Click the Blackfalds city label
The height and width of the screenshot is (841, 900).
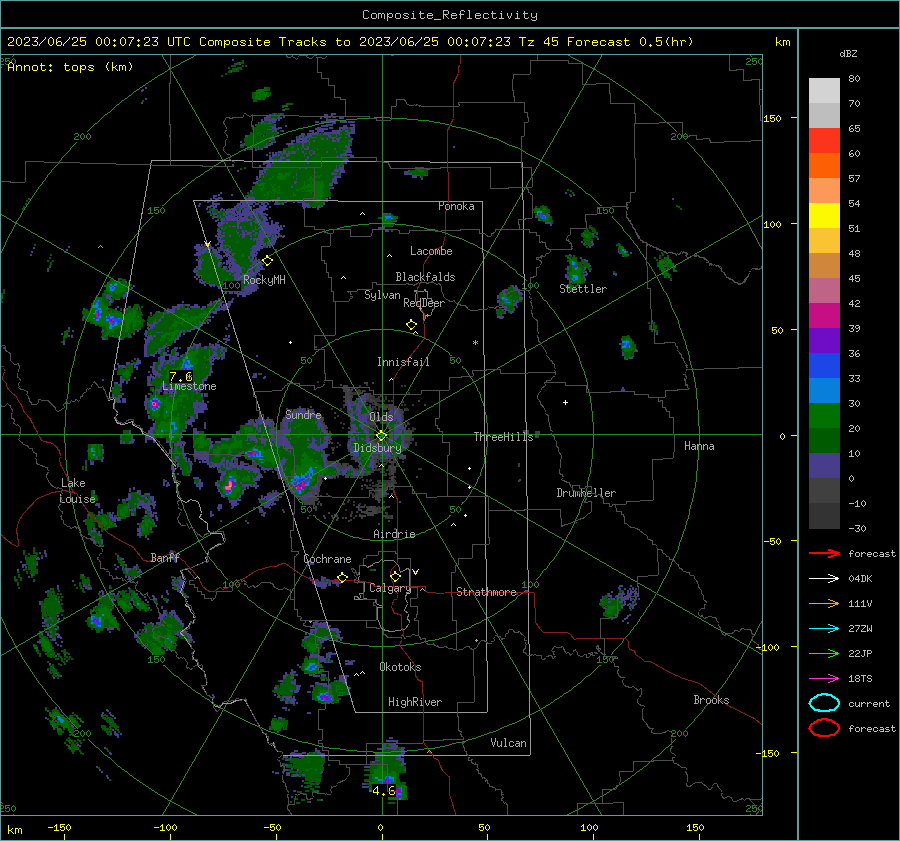pos(425,277)
